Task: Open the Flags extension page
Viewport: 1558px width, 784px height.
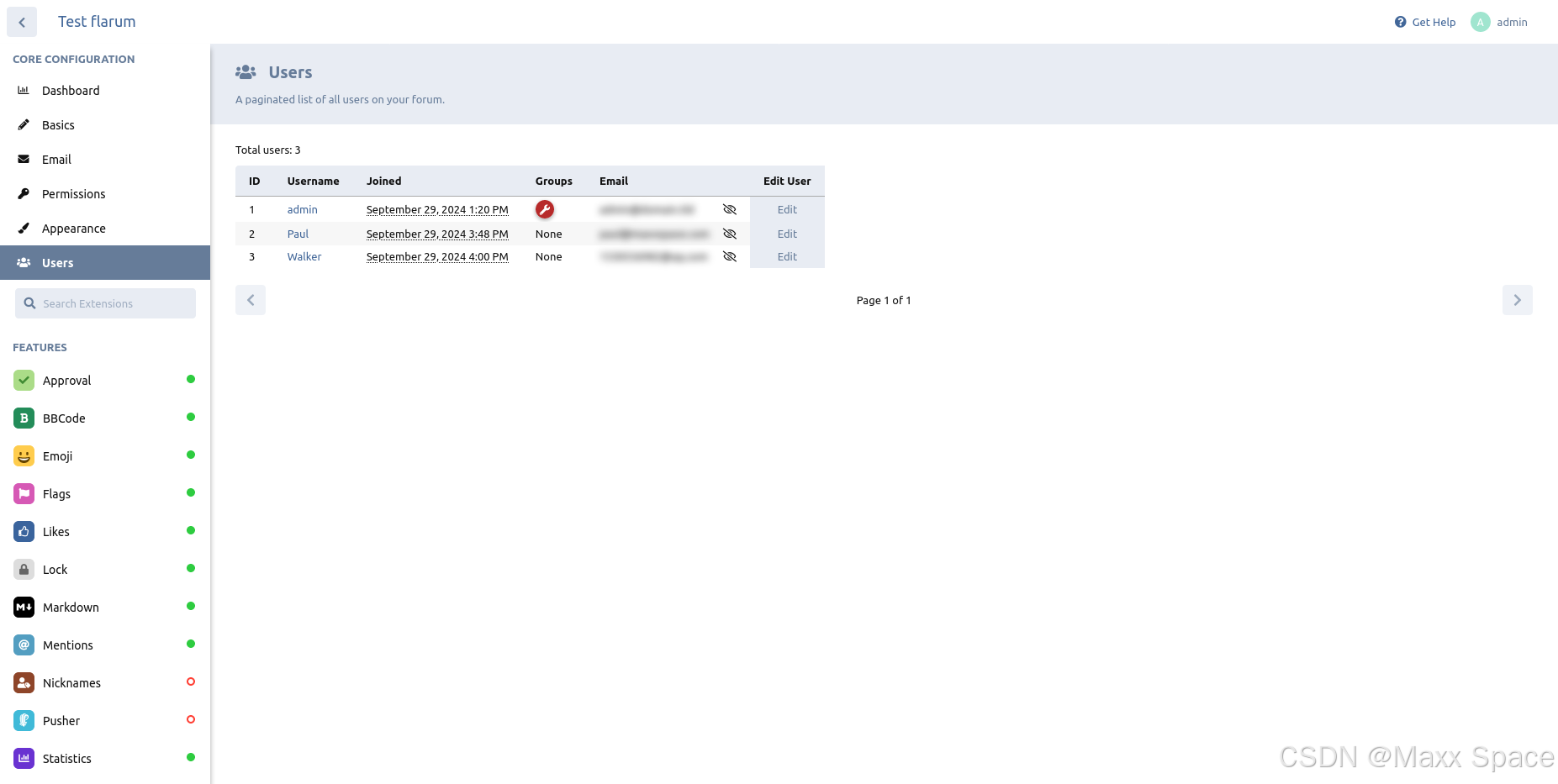Action: pyautogui.click(x=105, y=494)
